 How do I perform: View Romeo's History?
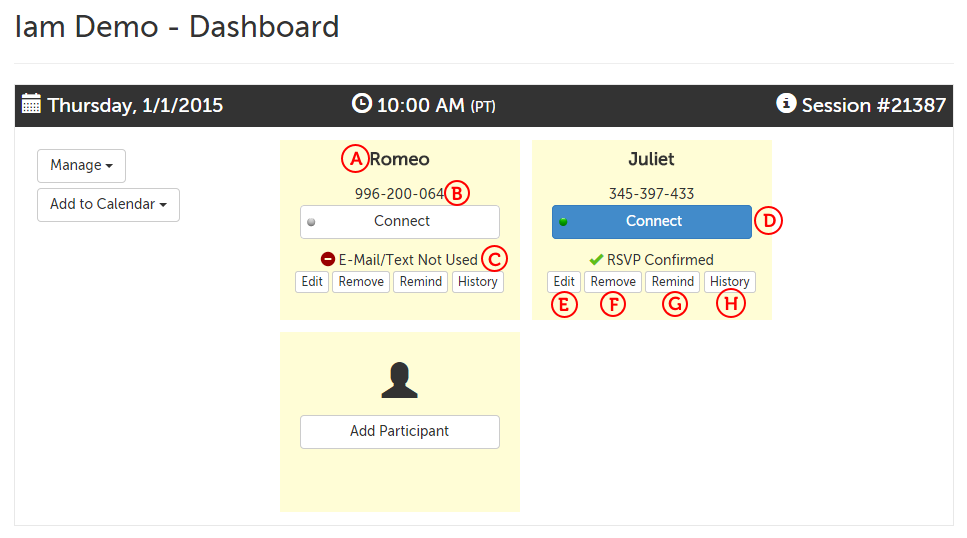477,282
